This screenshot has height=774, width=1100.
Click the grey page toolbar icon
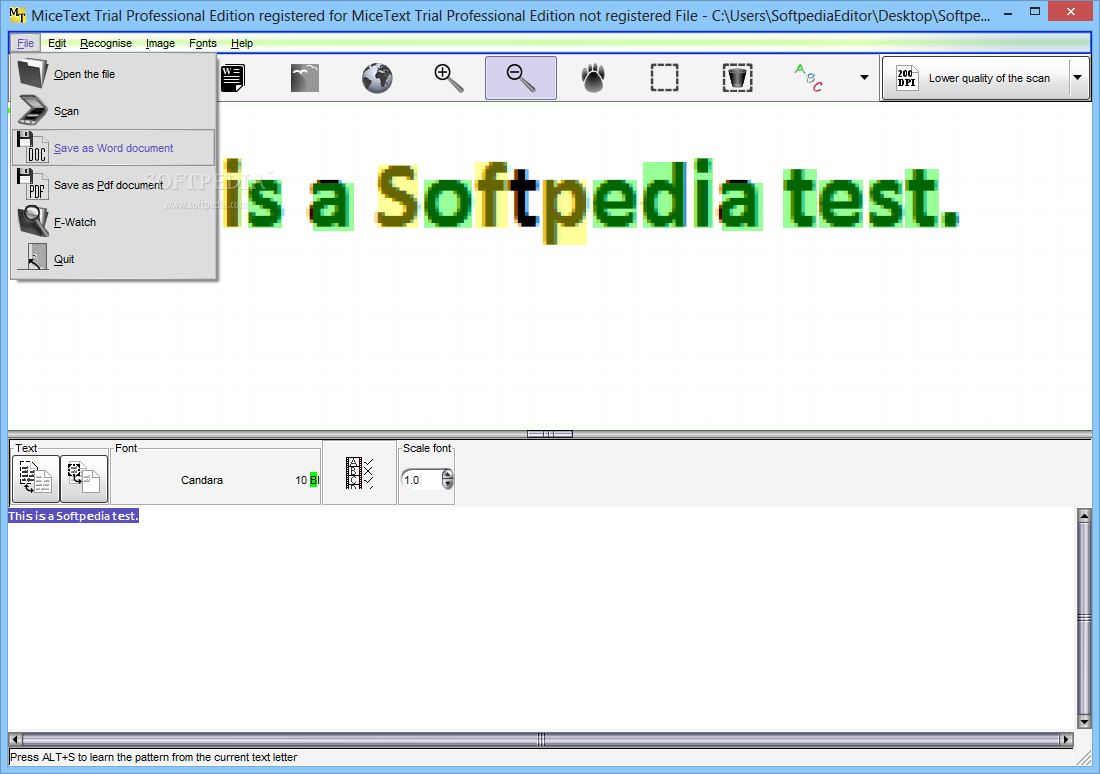click(x=304, y=78)
